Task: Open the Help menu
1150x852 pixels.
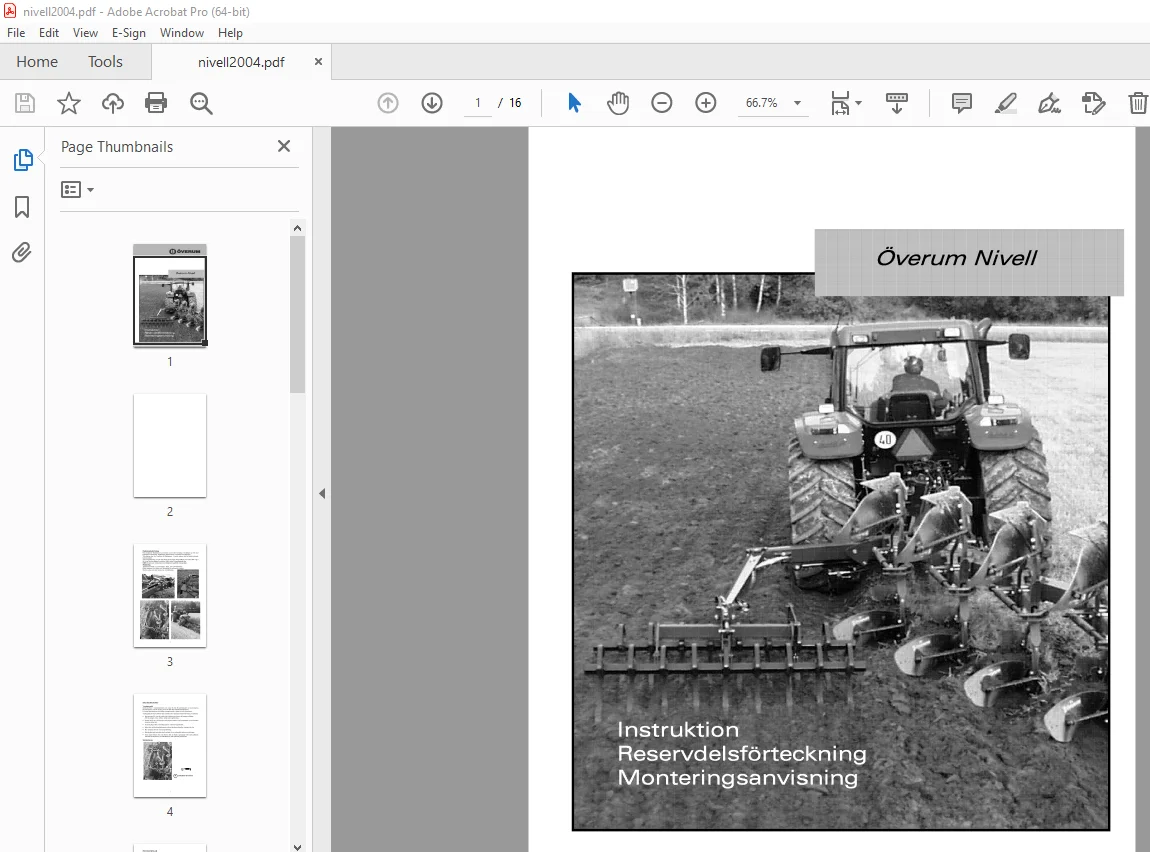Action: click(230, 32)
